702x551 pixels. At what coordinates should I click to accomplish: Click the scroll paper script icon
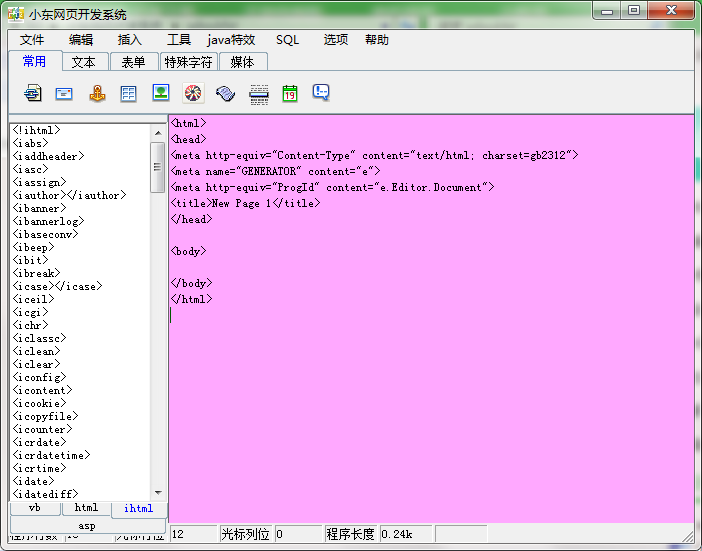click(x=225, y=94)
